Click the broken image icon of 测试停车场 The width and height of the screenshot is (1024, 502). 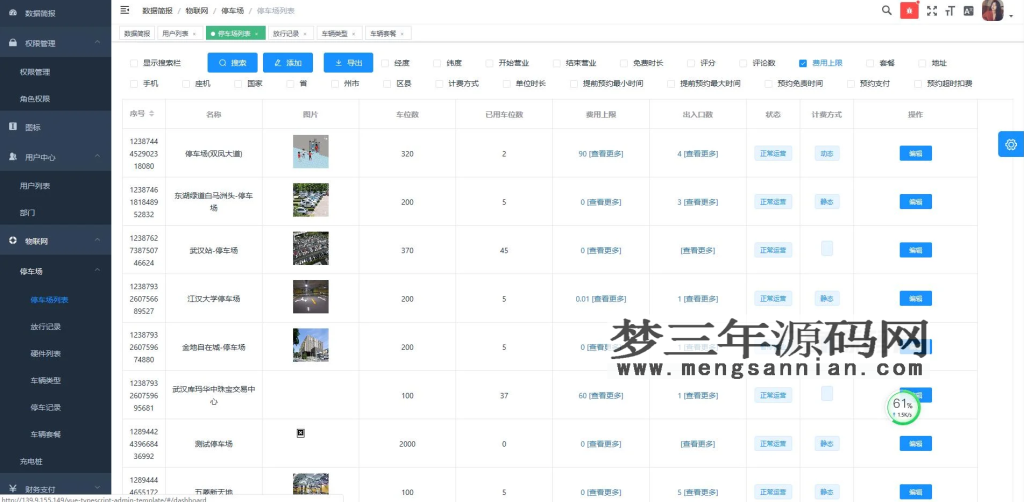[x=300, y=433]
